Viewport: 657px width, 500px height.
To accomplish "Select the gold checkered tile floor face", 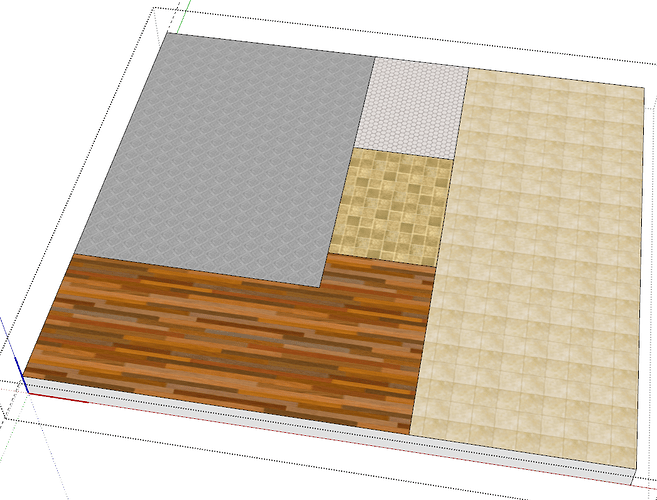I will pyautogui.click(x=392, y=207).
